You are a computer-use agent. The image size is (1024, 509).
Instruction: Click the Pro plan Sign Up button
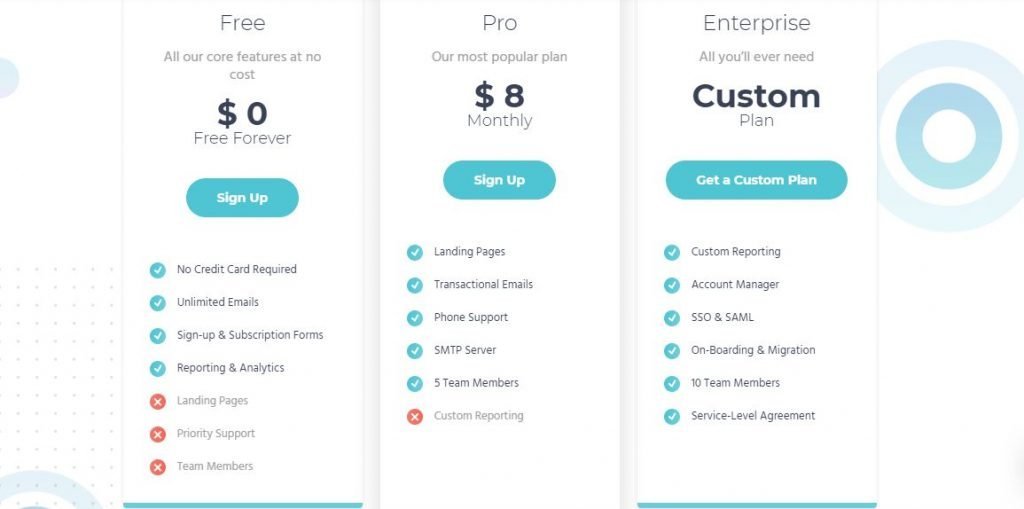[499, 180]
